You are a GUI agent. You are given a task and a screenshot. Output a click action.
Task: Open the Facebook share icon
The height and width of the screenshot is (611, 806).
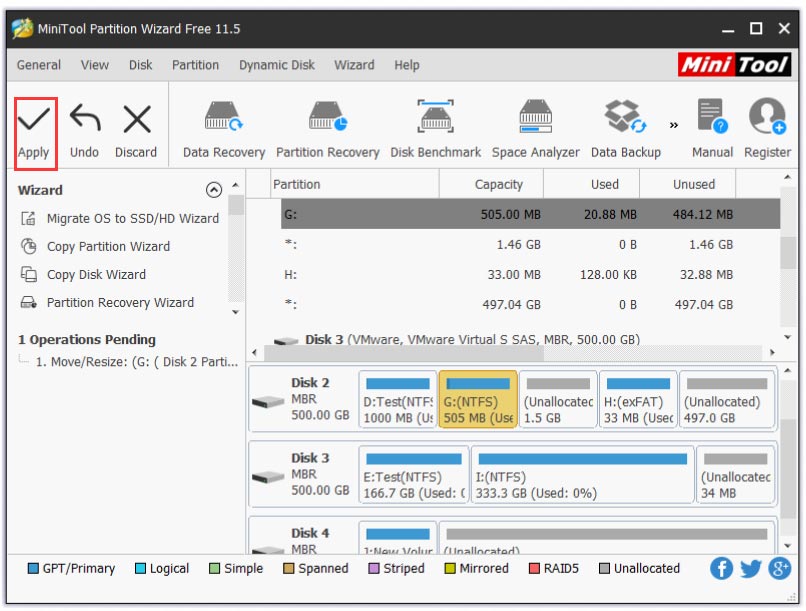721,569
